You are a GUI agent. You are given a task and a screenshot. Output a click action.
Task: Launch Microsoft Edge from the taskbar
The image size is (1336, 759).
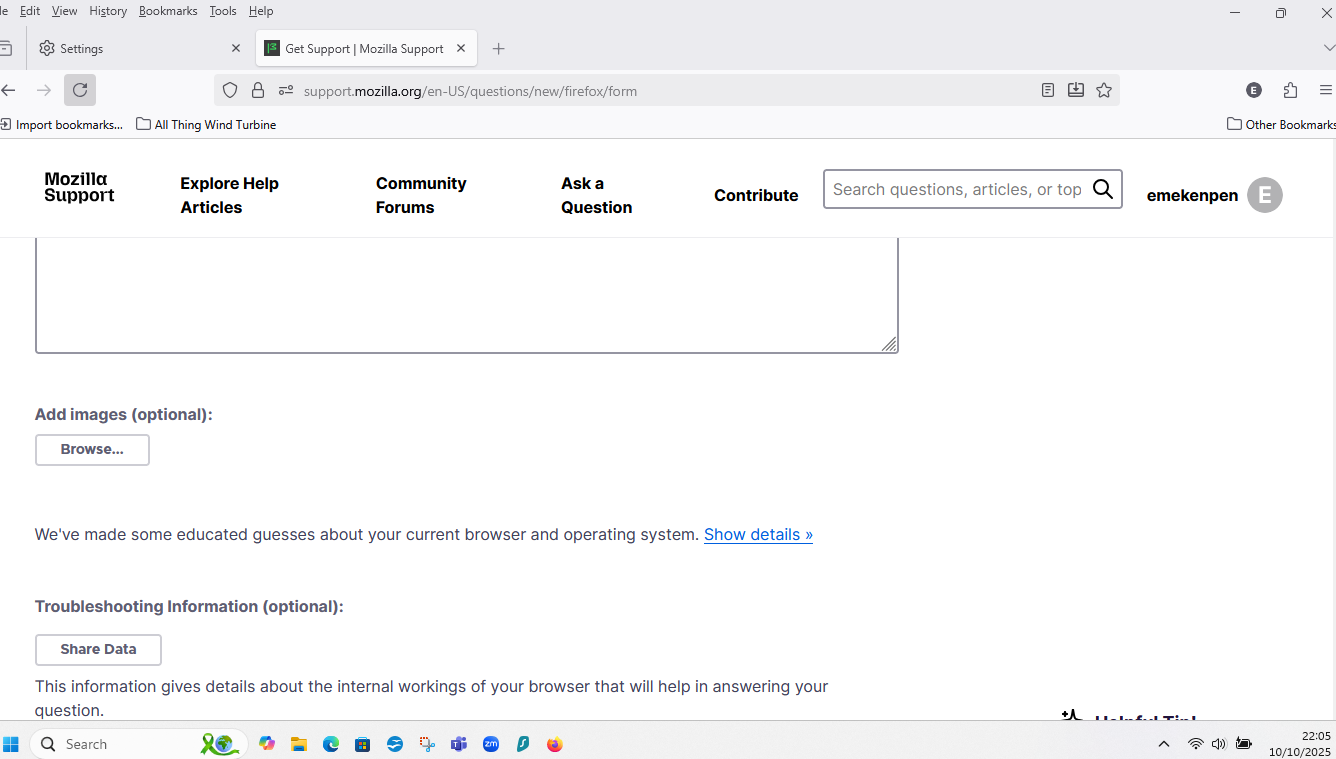[x=331, y=744]
